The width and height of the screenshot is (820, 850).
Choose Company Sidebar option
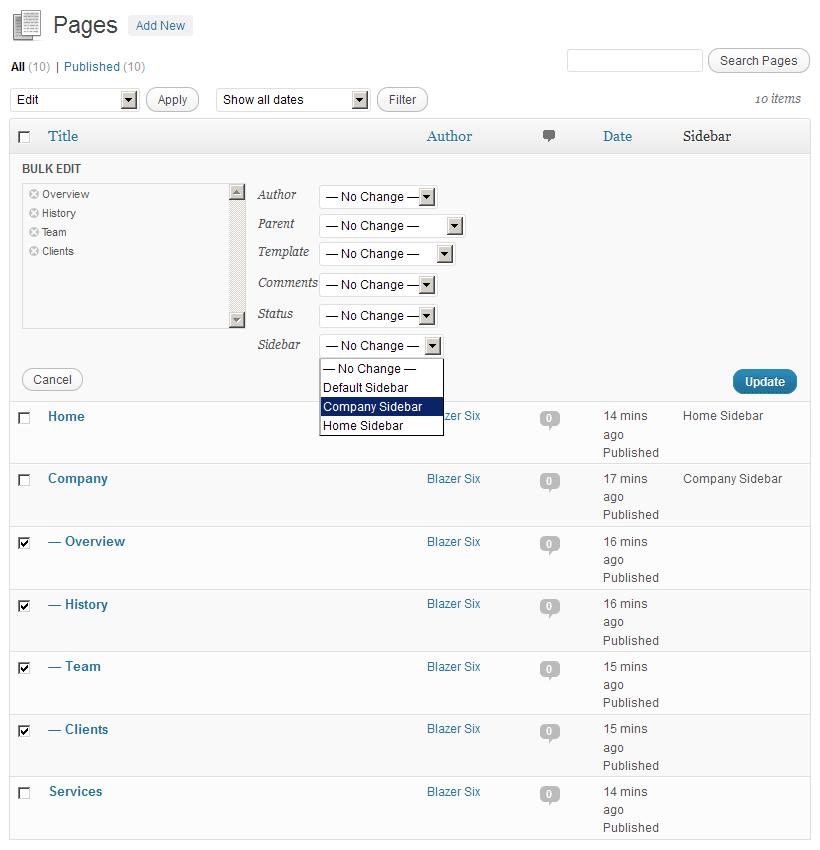382,407
